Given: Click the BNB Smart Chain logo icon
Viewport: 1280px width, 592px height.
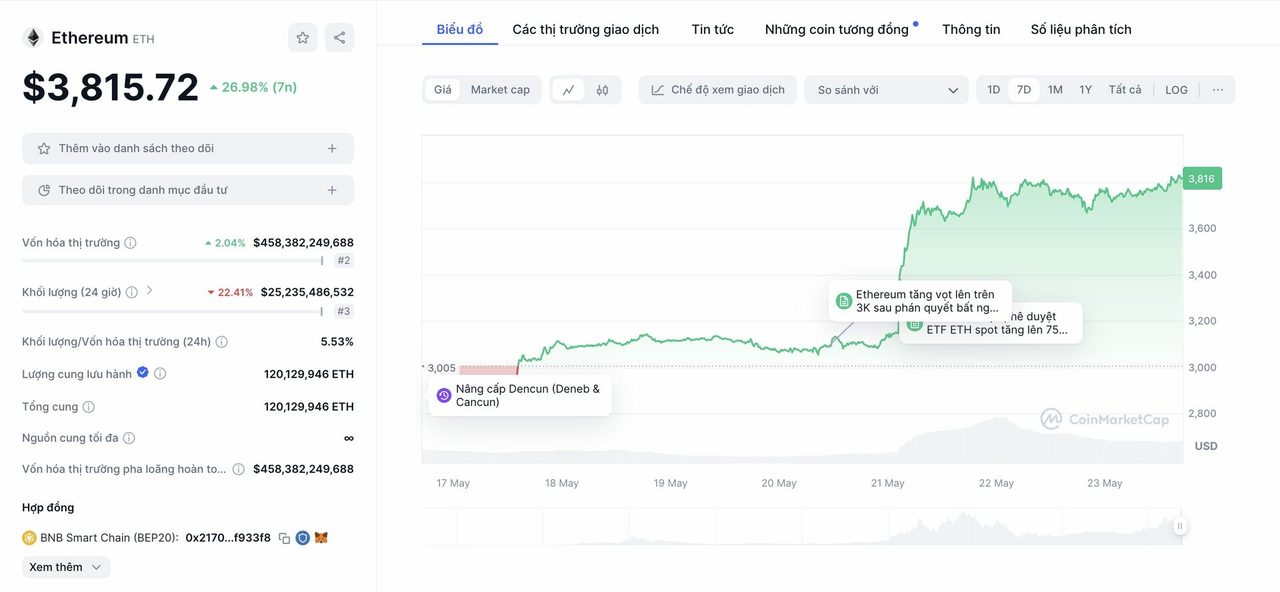Looking at the screenshot, I should 29,538.
